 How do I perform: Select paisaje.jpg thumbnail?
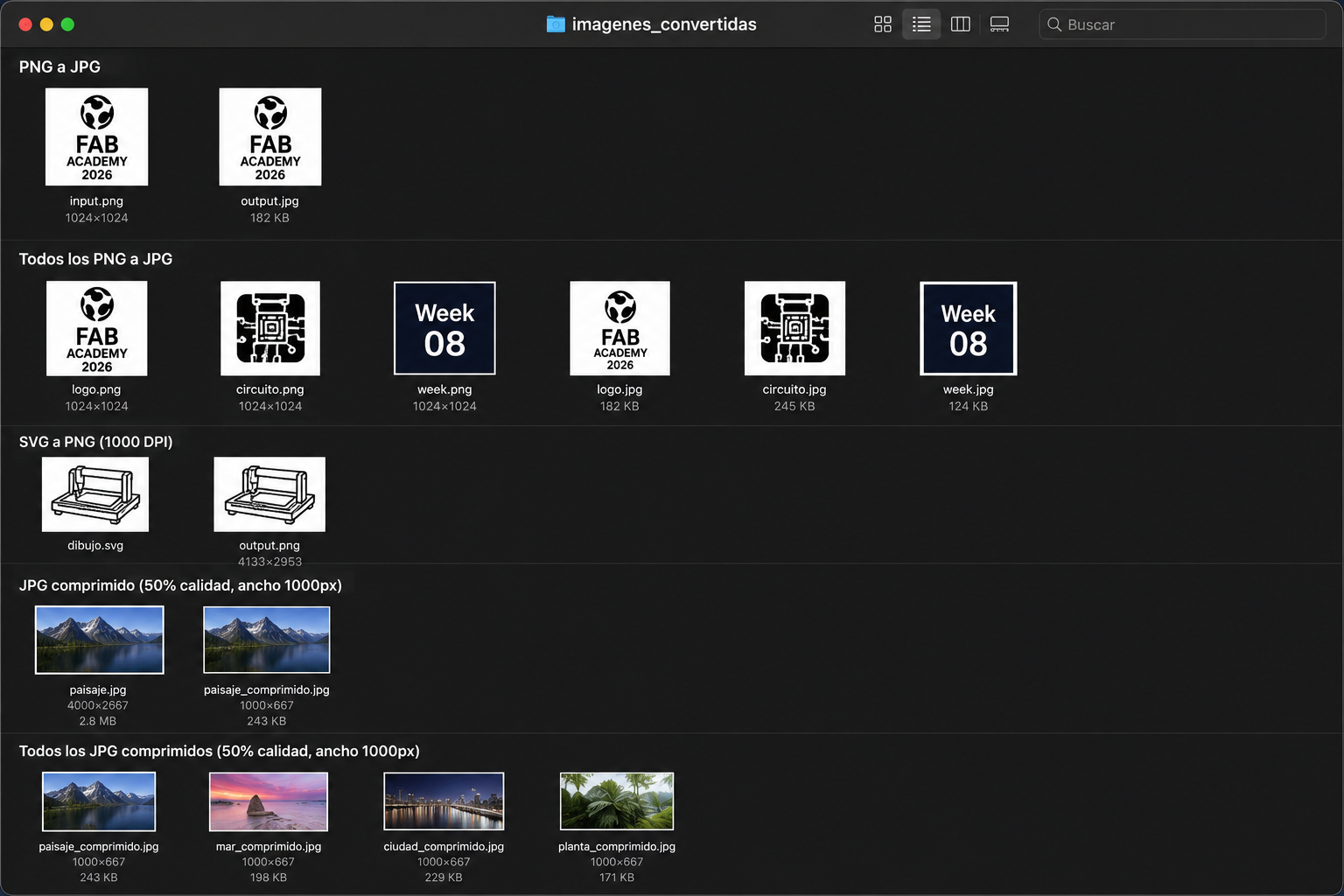coord(99,640)
